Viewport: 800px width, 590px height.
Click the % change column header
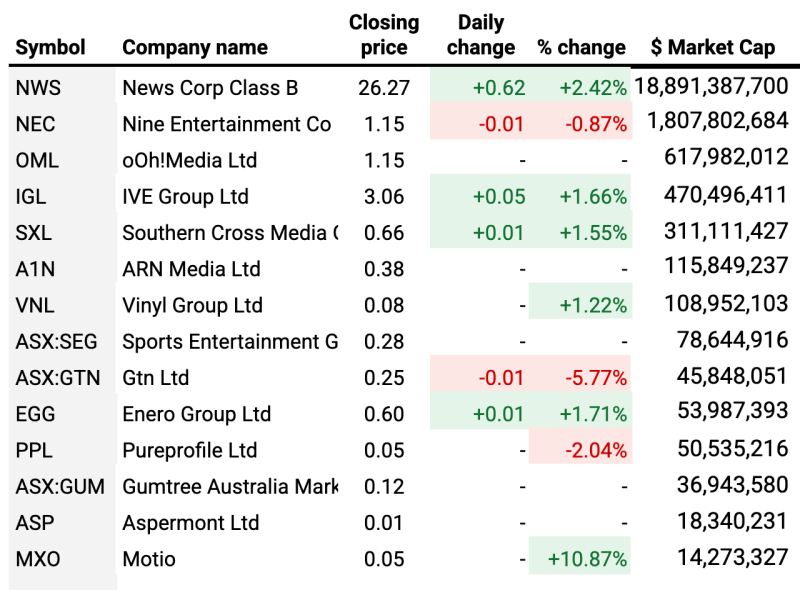[581, 47]
